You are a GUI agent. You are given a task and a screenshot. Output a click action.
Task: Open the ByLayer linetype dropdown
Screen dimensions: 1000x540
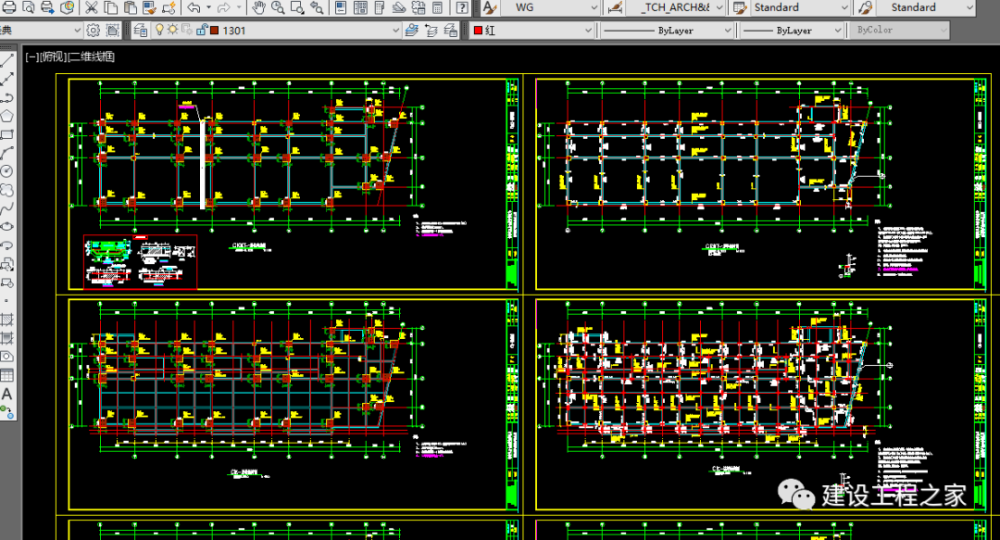tap(666, 30)
